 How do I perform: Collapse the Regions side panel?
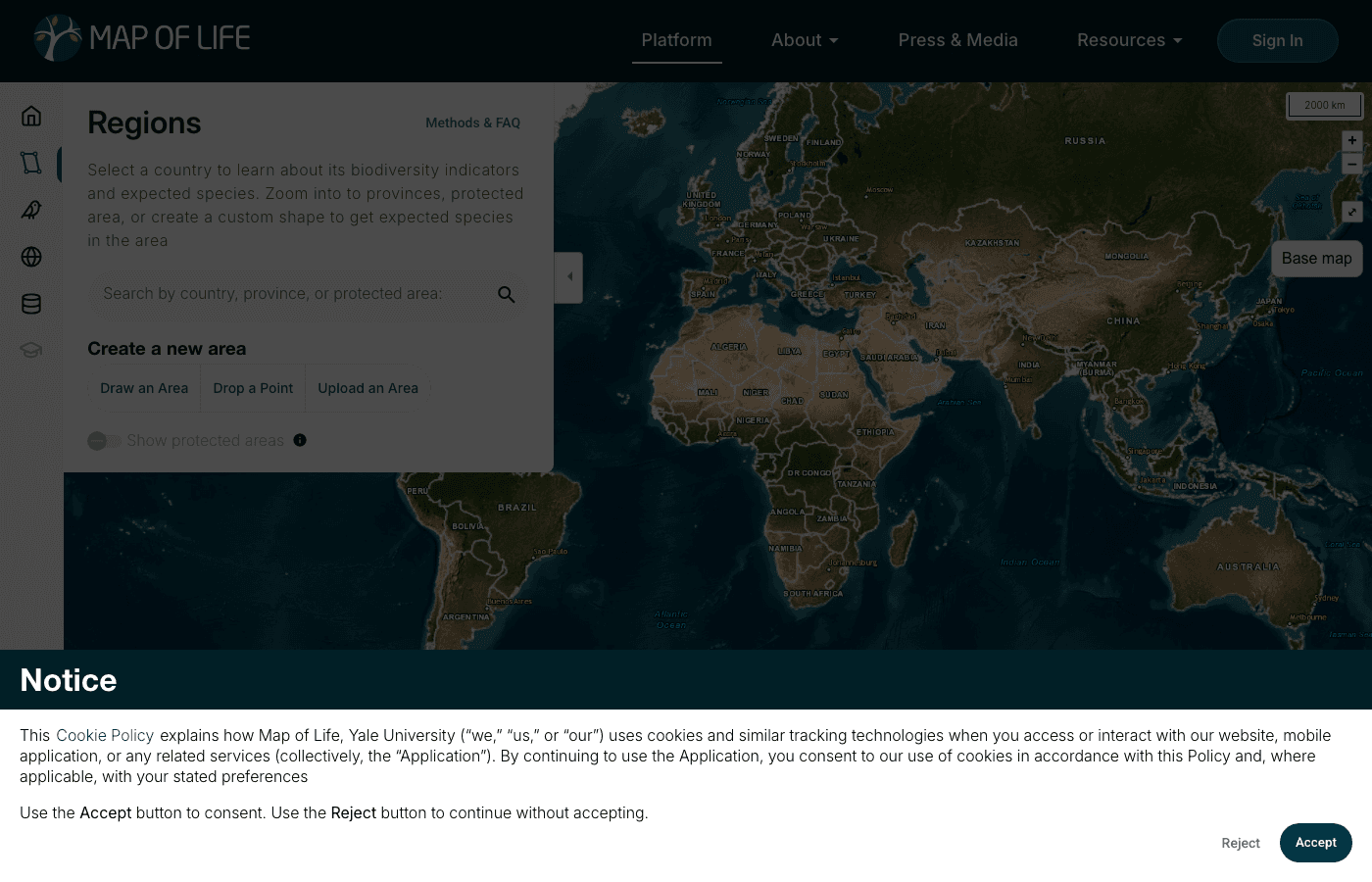tap(569, 277)
